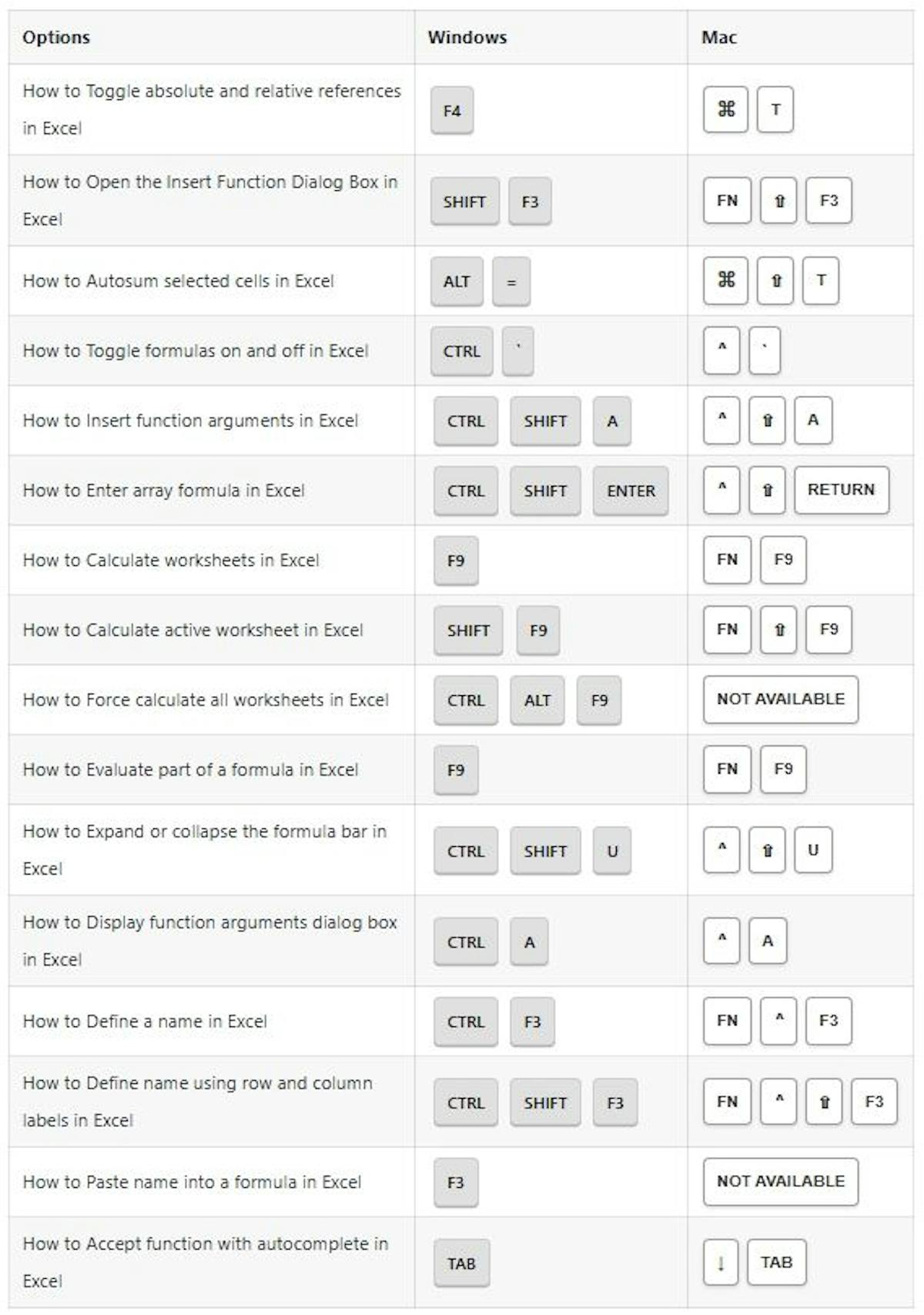
Task: Click Mac shift arrow key in Autosum row
Action: (x=776, y=280)
